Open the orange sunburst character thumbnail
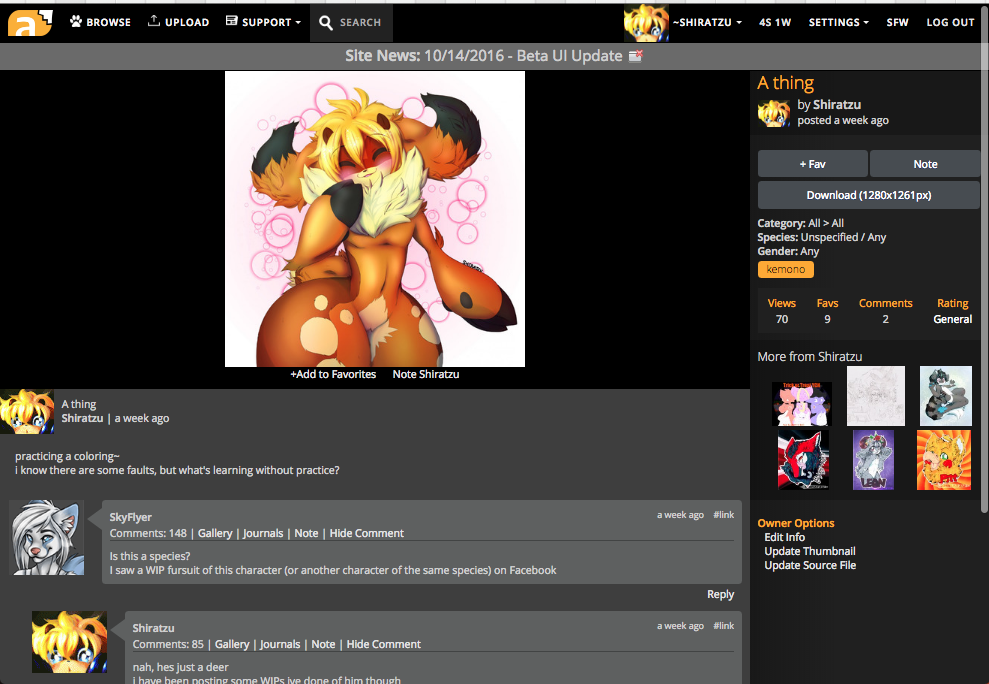Screen dimensions: 989x684 [944, 460]
